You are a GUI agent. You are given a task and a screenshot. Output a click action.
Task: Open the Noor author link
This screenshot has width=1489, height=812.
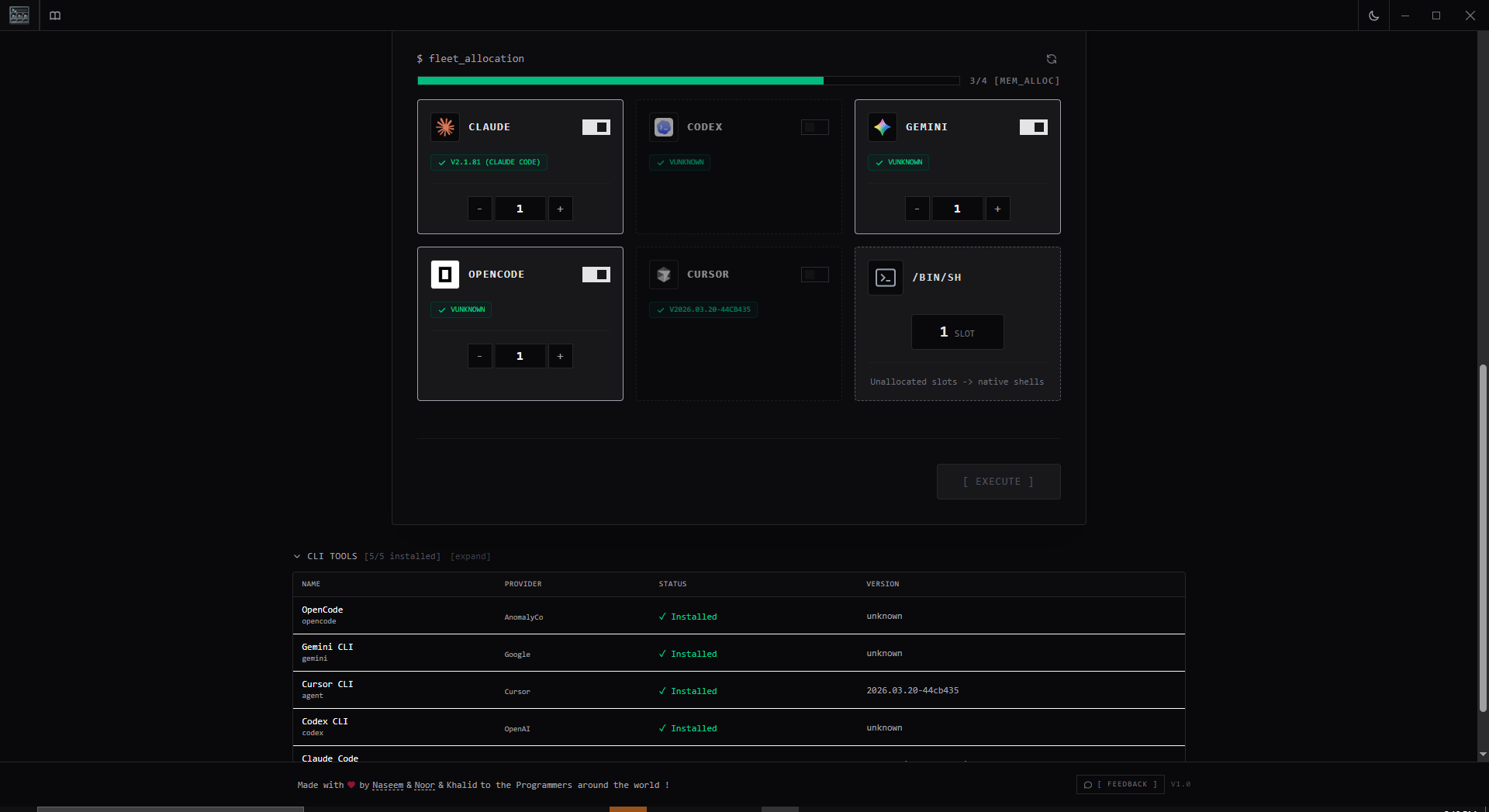tap(425, 786)
